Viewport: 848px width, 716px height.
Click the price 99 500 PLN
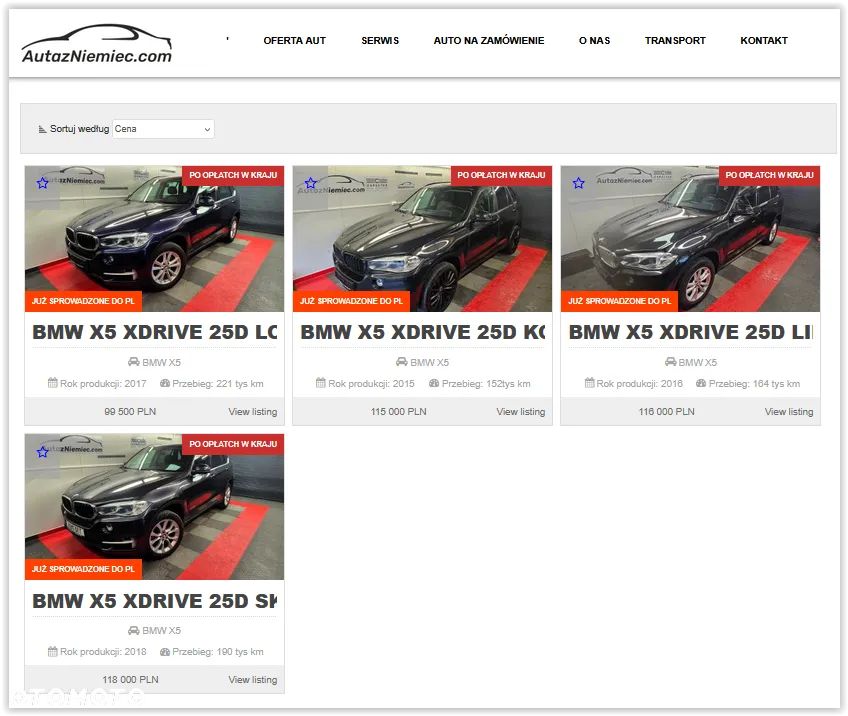pyautogui.click(x=130, y=412)
